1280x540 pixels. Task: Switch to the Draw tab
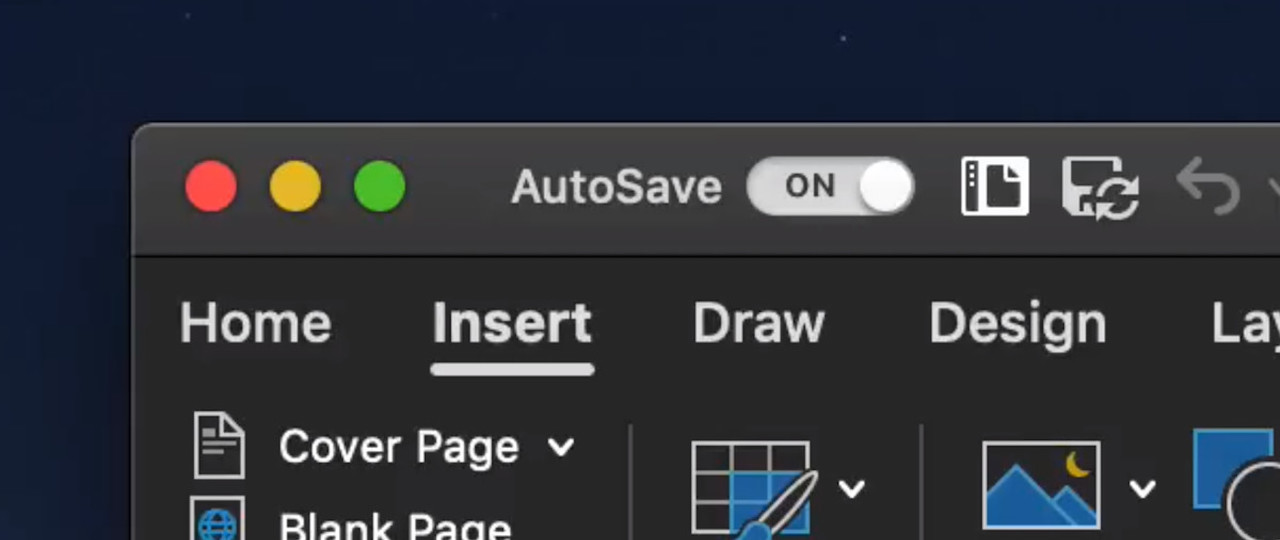(759, 324)
